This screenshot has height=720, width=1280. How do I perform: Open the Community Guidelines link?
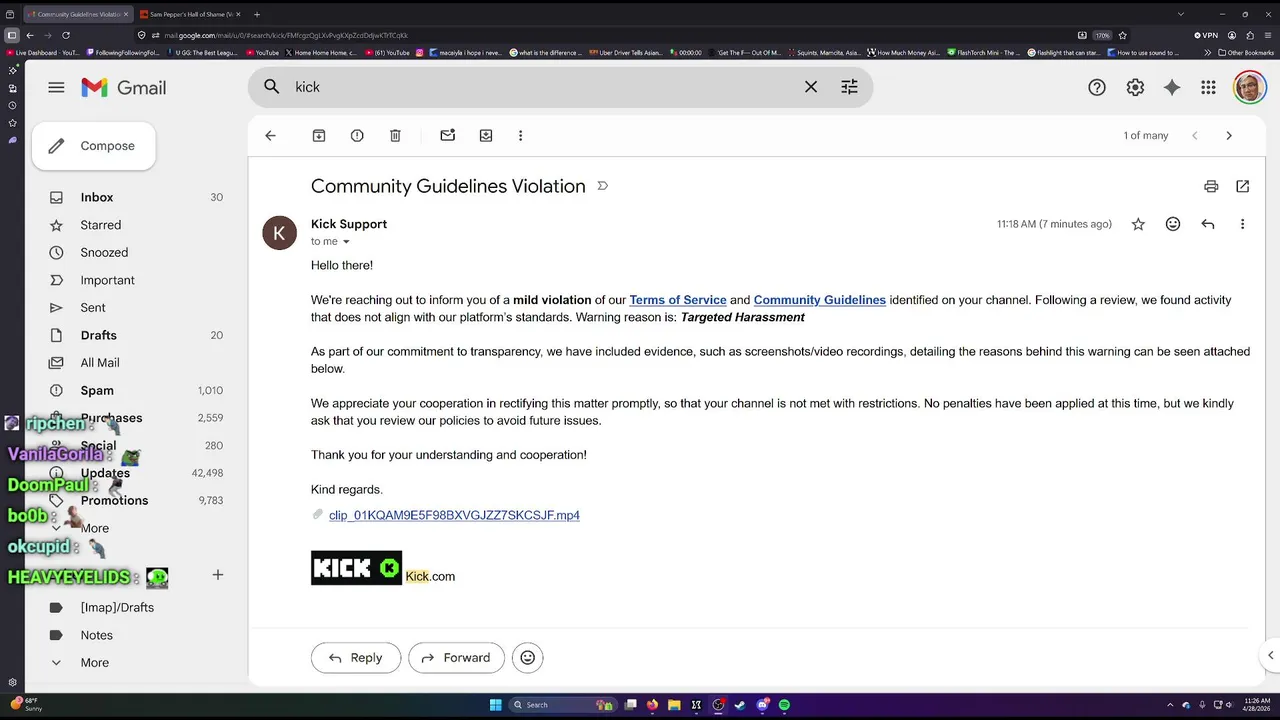click(x=820, y=300)
